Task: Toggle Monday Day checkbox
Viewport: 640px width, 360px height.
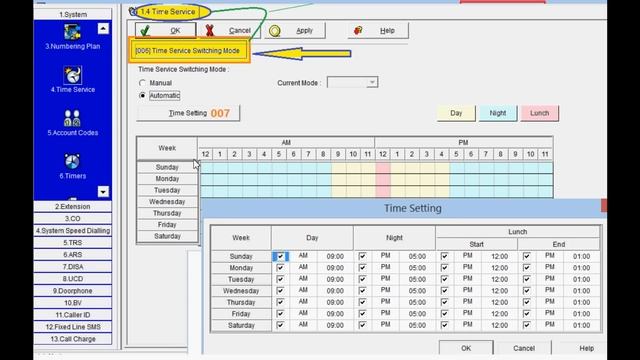Action: coord(280,268)
